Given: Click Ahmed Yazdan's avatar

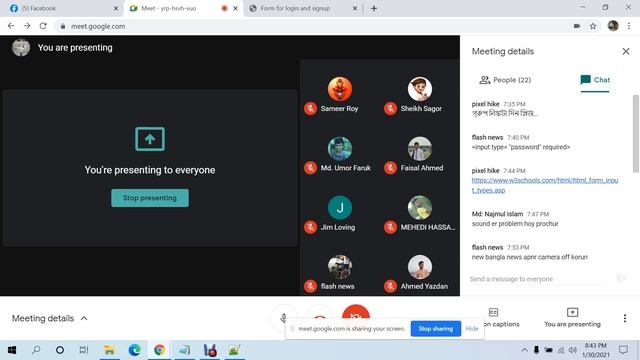Looking at the screenshot, I should pos(420,267).
